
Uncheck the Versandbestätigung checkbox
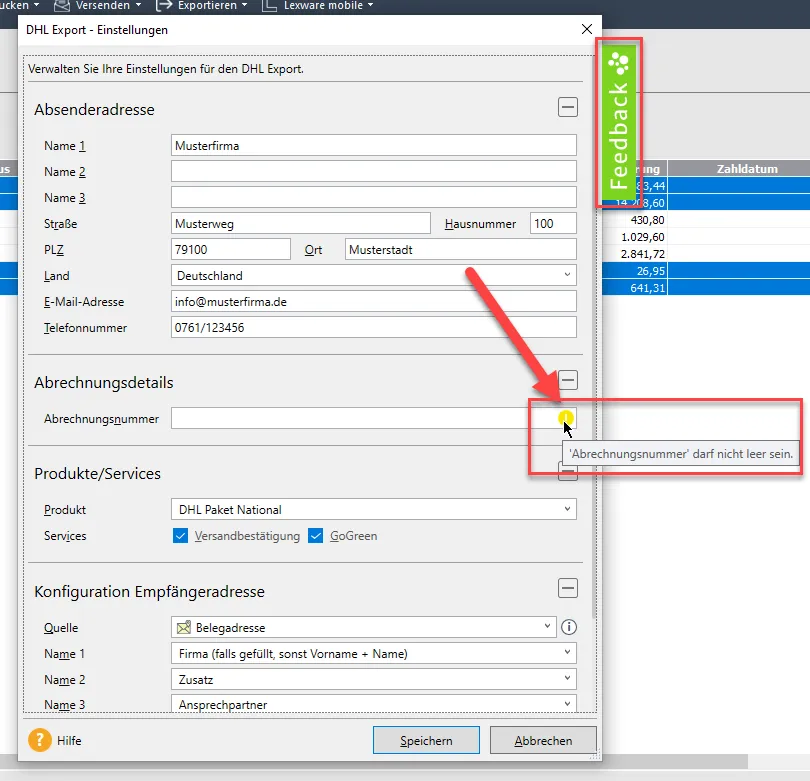(181, 536)
